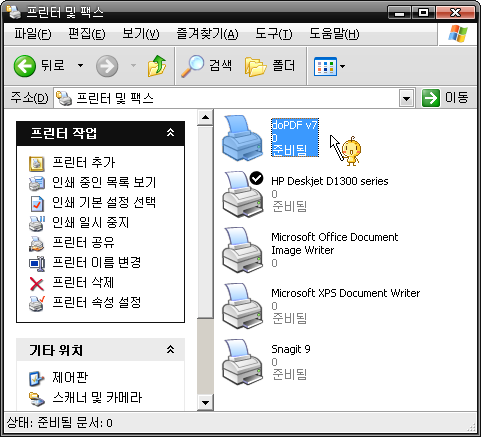481x437 pixels.
Task: Click the HP Deskjet D1300 series label
Action: tap(330, 181)
